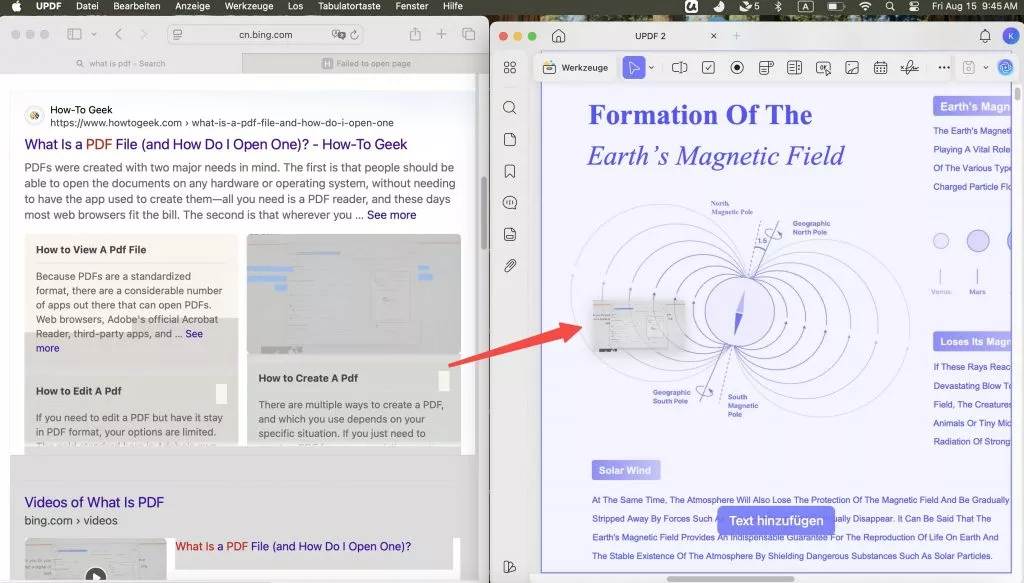Open 'What Is a PDF File' How-To Geek link

click(x=216, y=144)
